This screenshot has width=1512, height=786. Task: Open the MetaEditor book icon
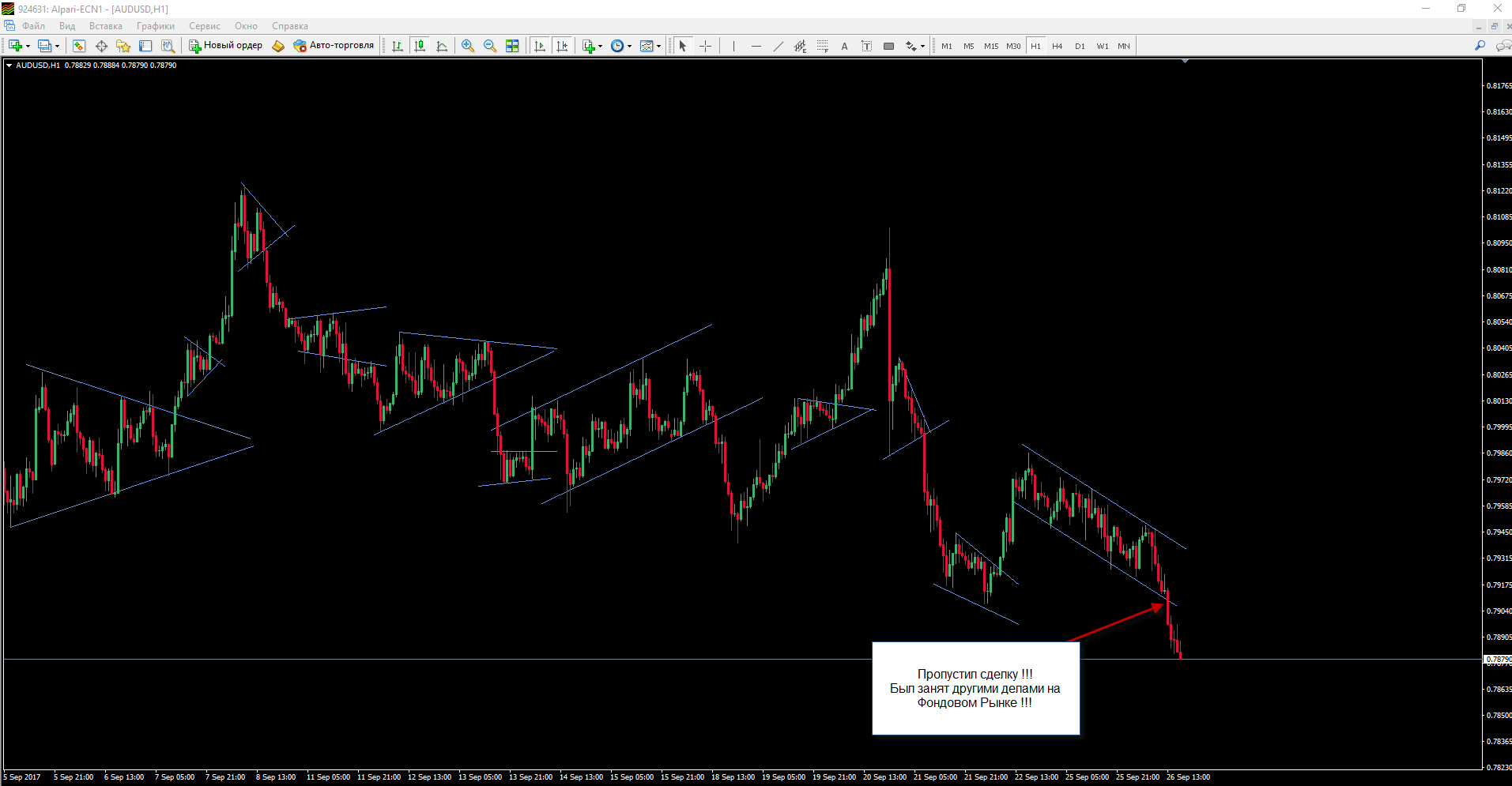(x=278, y=46)
